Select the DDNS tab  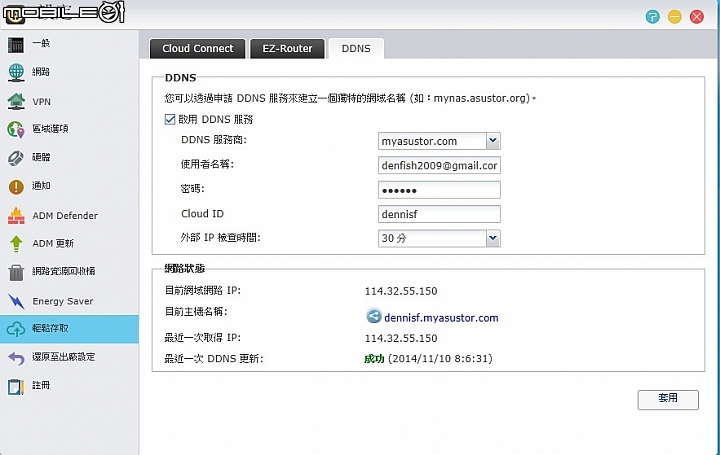[356, 49]
